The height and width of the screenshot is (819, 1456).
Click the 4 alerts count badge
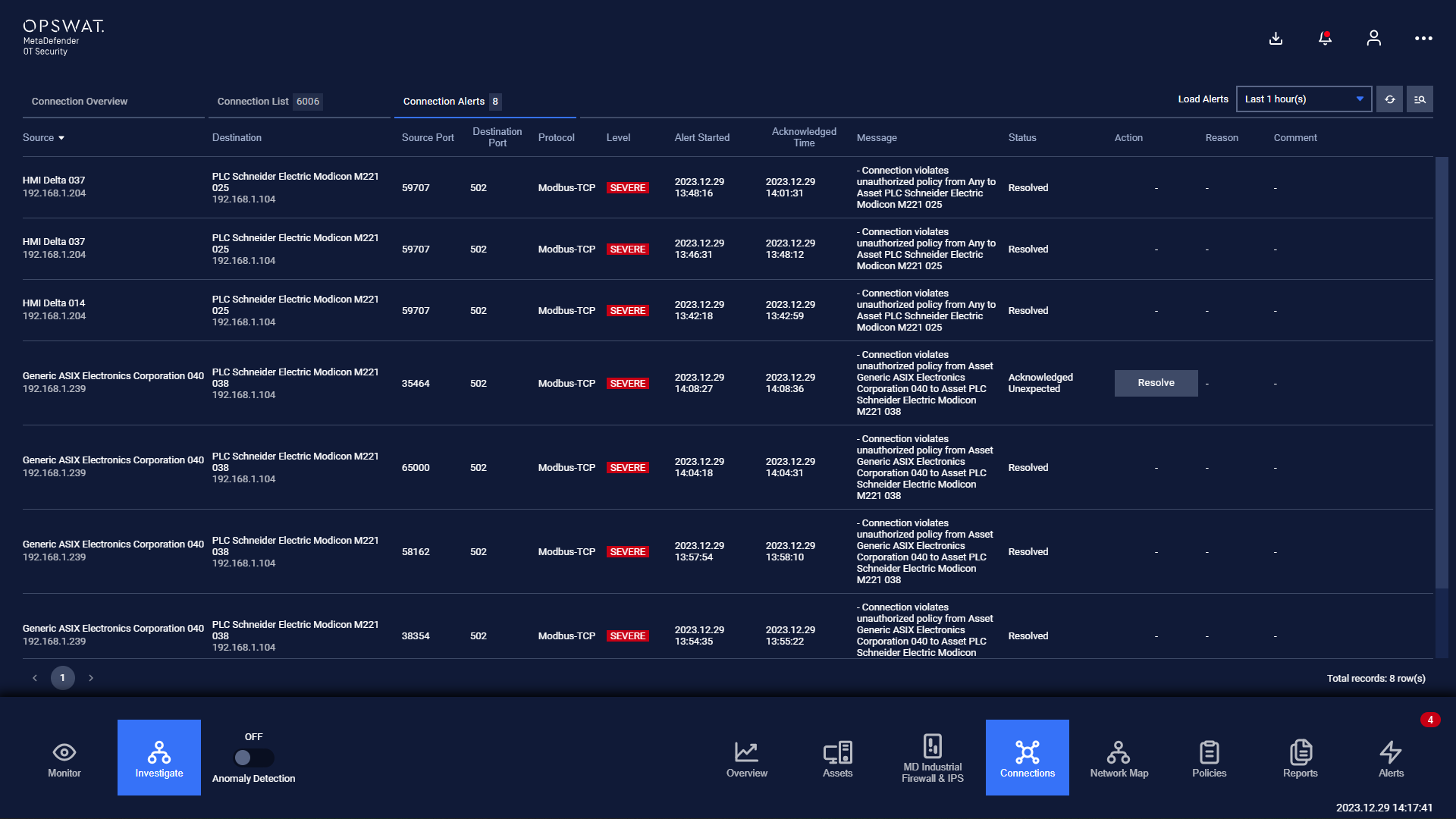[1430, 720]
